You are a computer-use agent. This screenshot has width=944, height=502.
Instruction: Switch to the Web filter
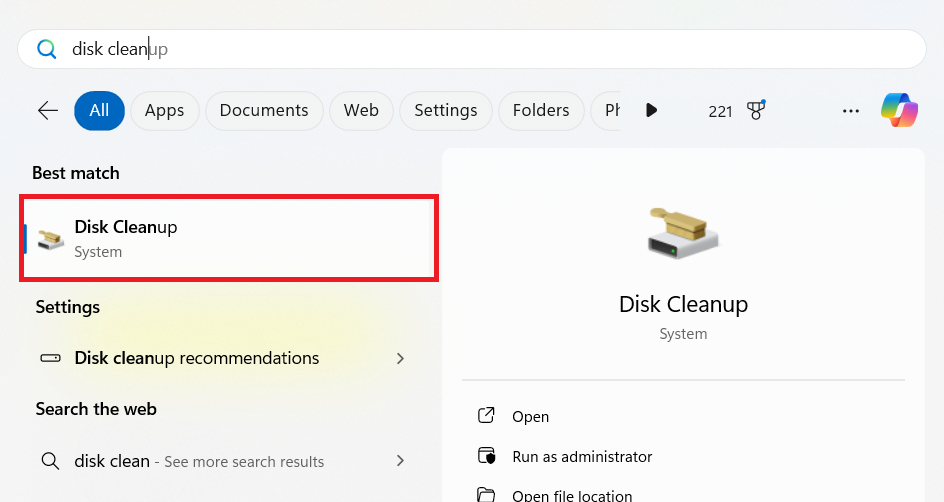point(361,110)
